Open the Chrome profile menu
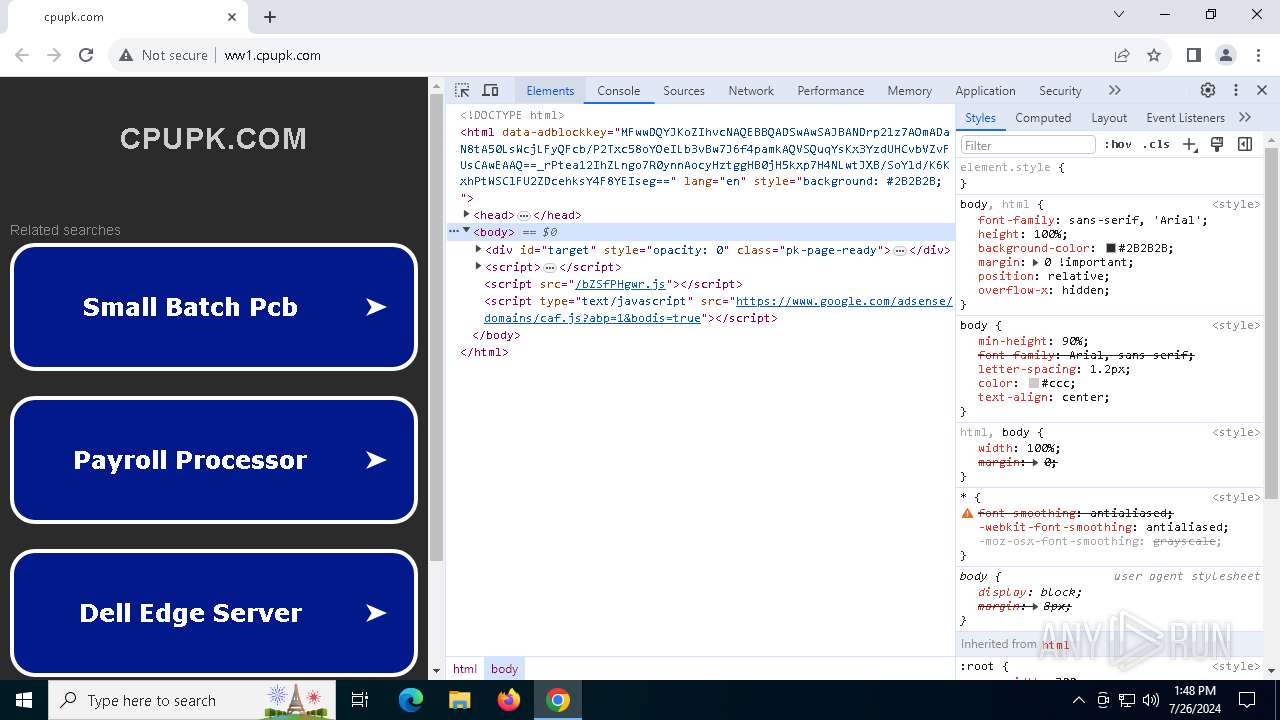The height and width of the screenshot is (720, 1280). (1226, 55)
